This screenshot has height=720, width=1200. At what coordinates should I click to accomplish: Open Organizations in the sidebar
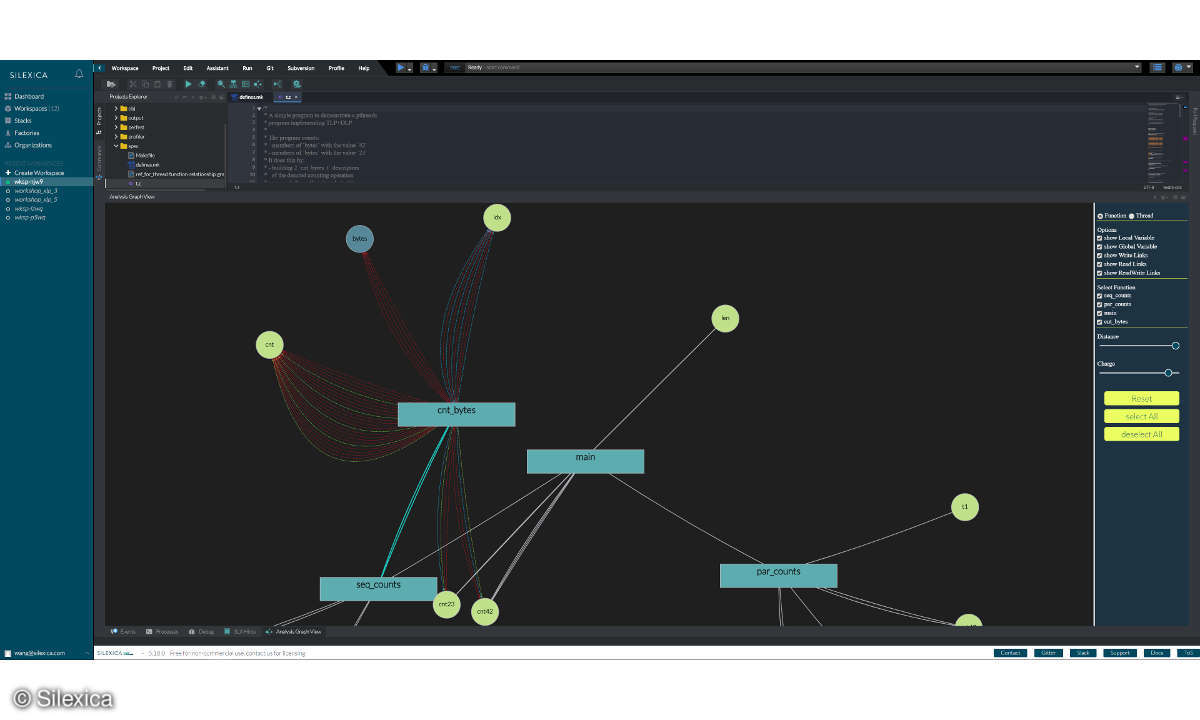point(28,145)
